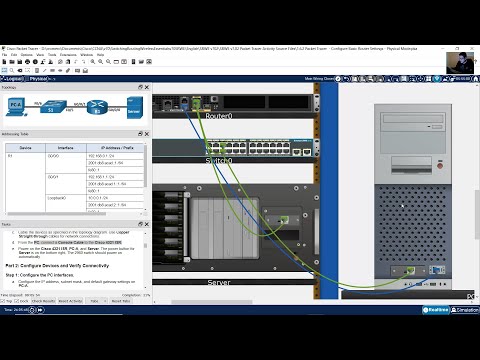
Task: Click the S1 switch in topology diagram
Action: [x=53, y=107]
